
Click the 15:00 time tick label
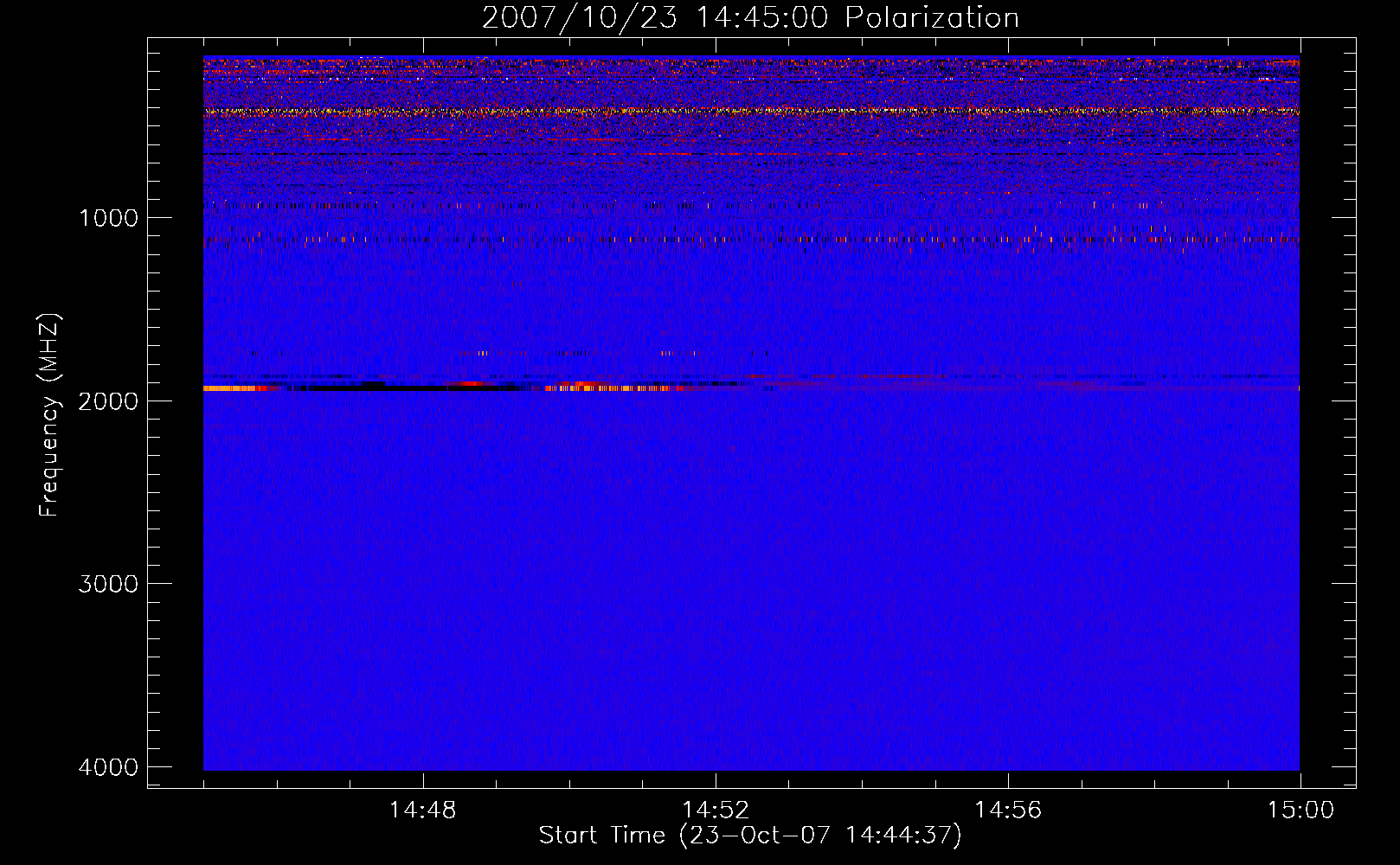(x=1300, y=811)
